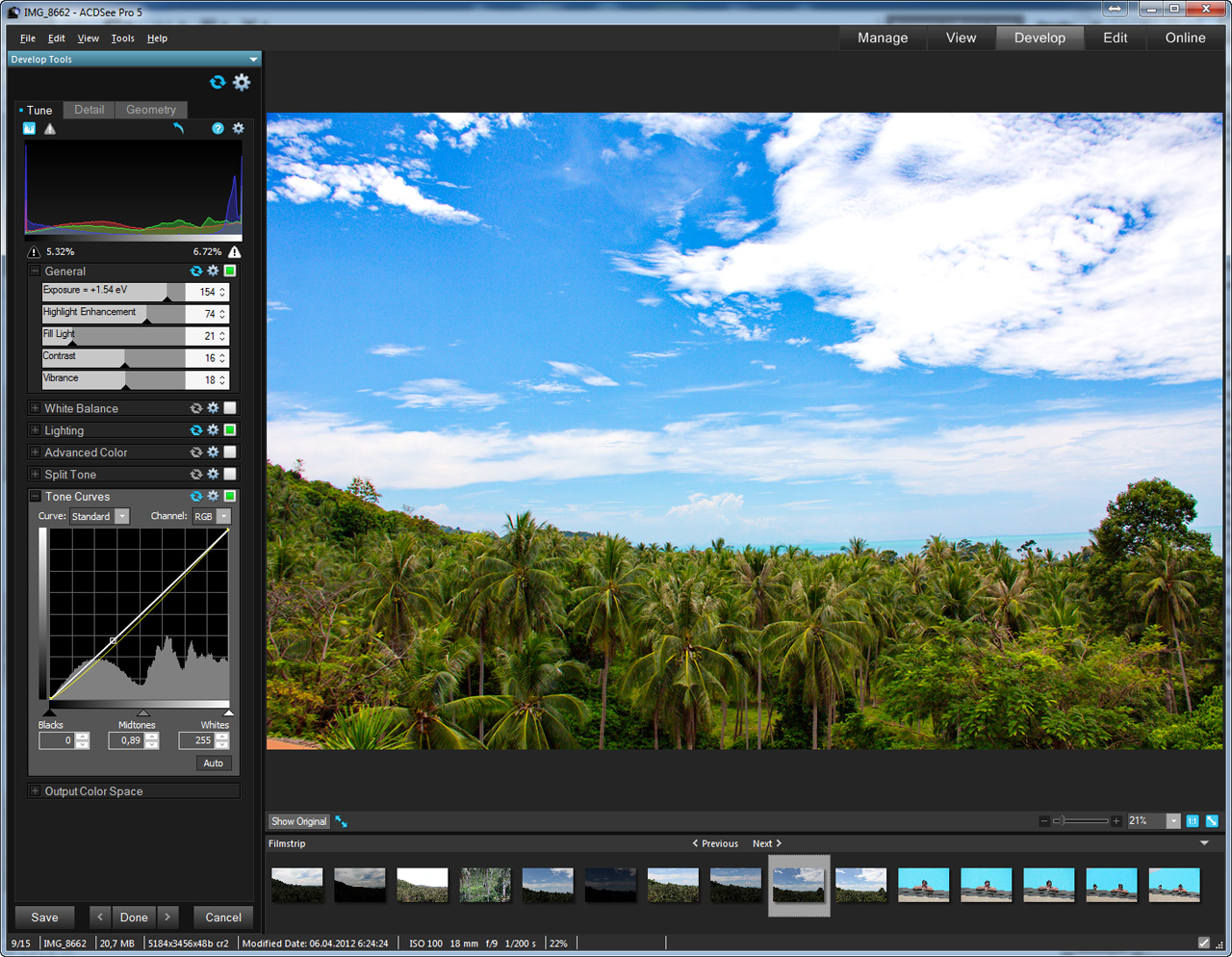The image size is (1232, 957).
Task: Open the Tune tab help icon
Action: (x=218, y=128)
